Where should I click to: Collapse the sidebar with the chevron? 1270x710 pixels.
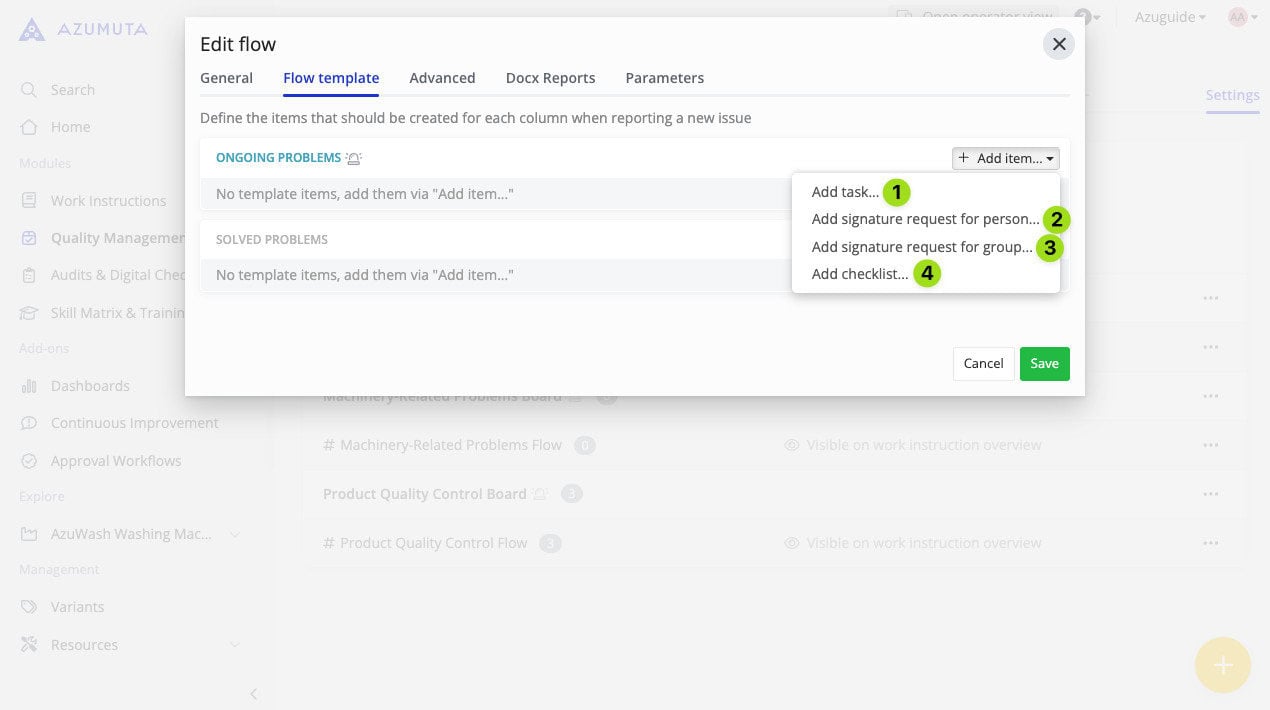[x=253, y=693]
